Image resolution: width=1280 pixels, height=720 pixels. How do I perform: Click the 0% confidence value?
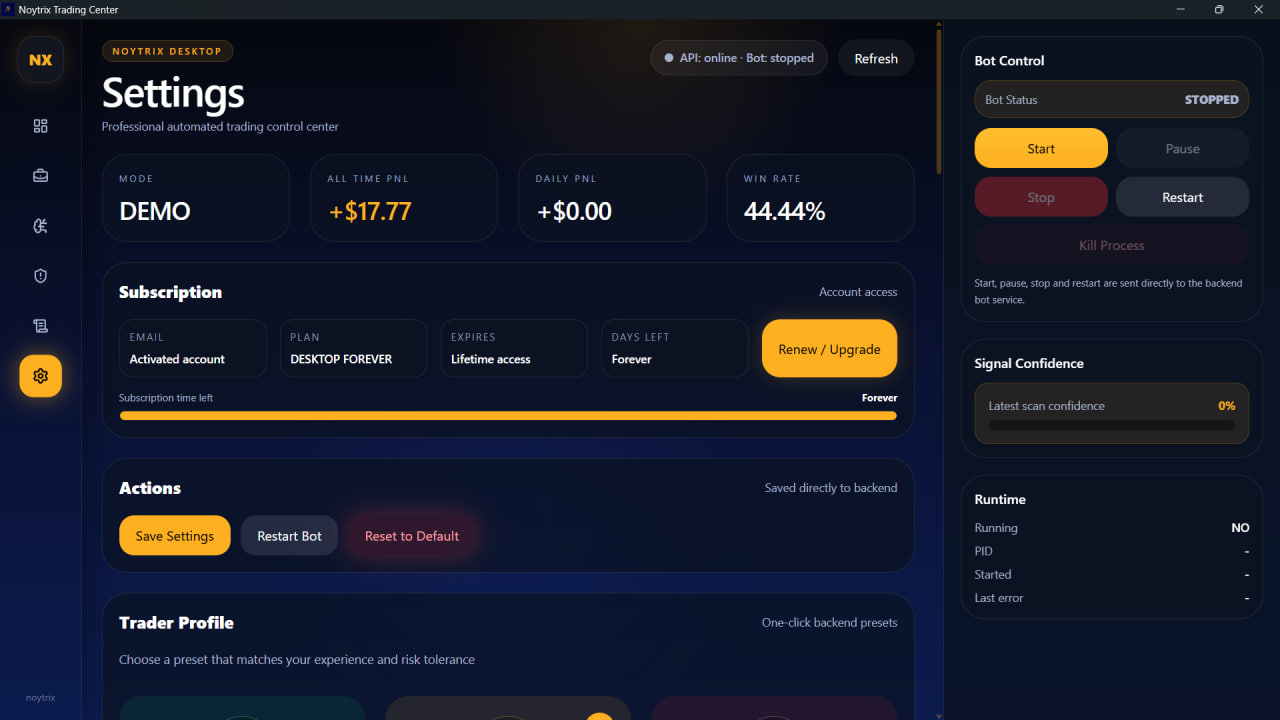[x=1226, y=406]
